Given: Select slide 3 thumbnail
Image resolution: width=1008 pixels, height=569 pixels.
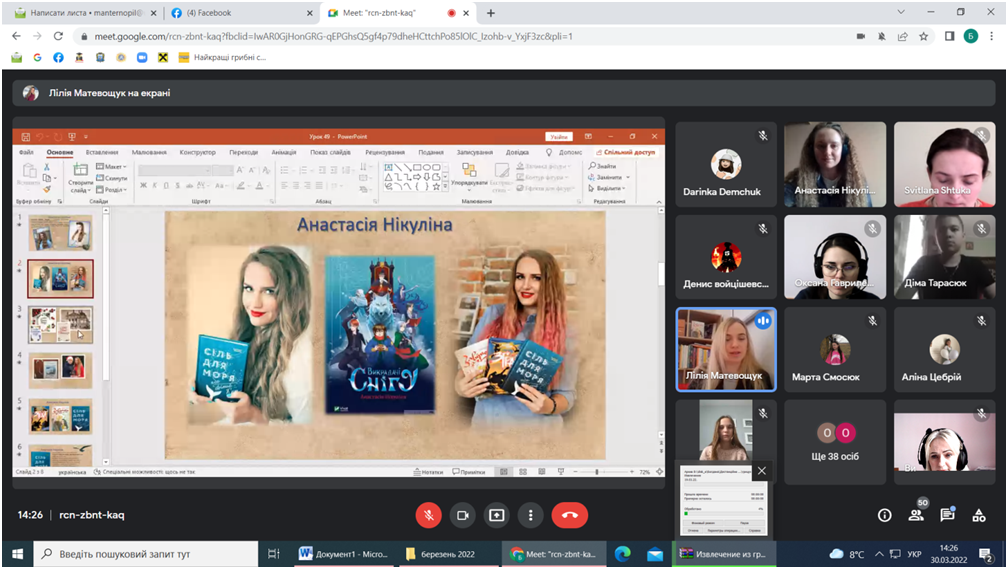Looking at the screenshot, I should (x=60, y=325).
